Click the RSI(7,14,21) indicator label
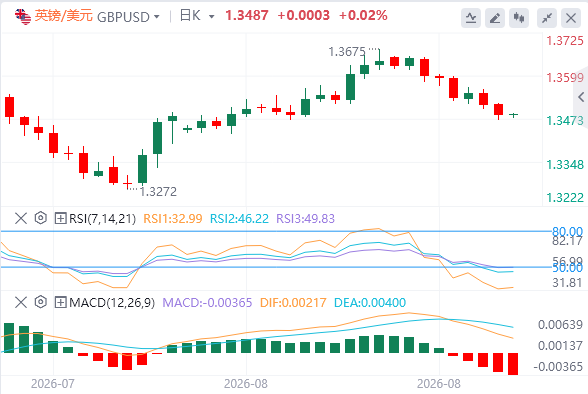Image resolution: width=588 pixels, height=394 pixels. [x=102, y=218]
